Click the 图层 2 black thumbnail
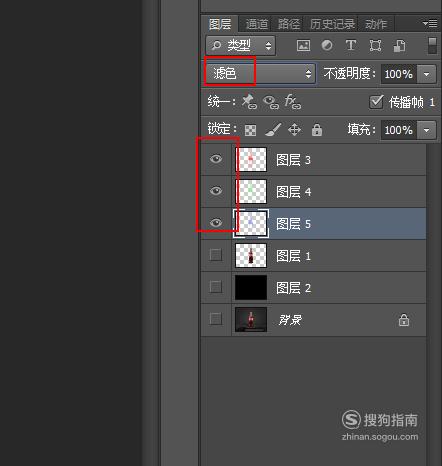 click(251, 287)
